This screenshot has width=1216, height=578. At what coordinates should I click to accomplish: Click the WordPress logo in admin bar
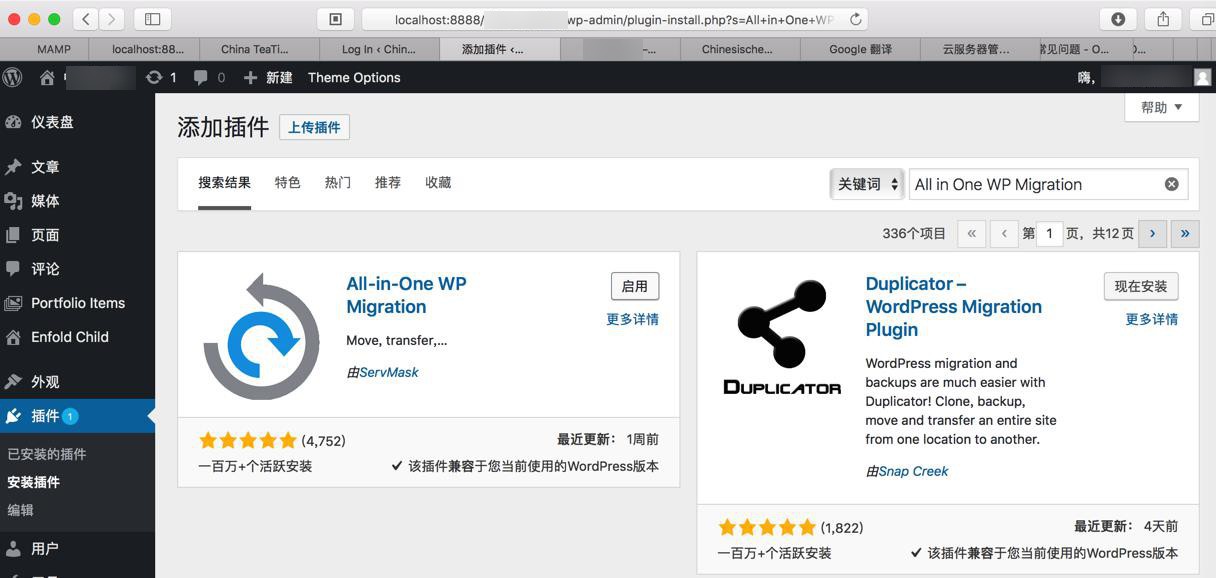pos(12,77)
